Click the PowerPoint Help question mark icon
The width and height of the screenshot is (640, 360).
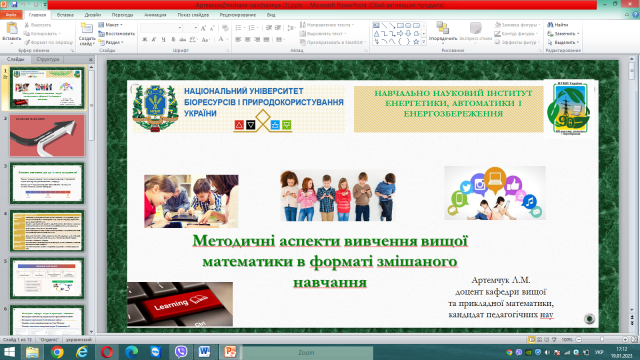635,15
